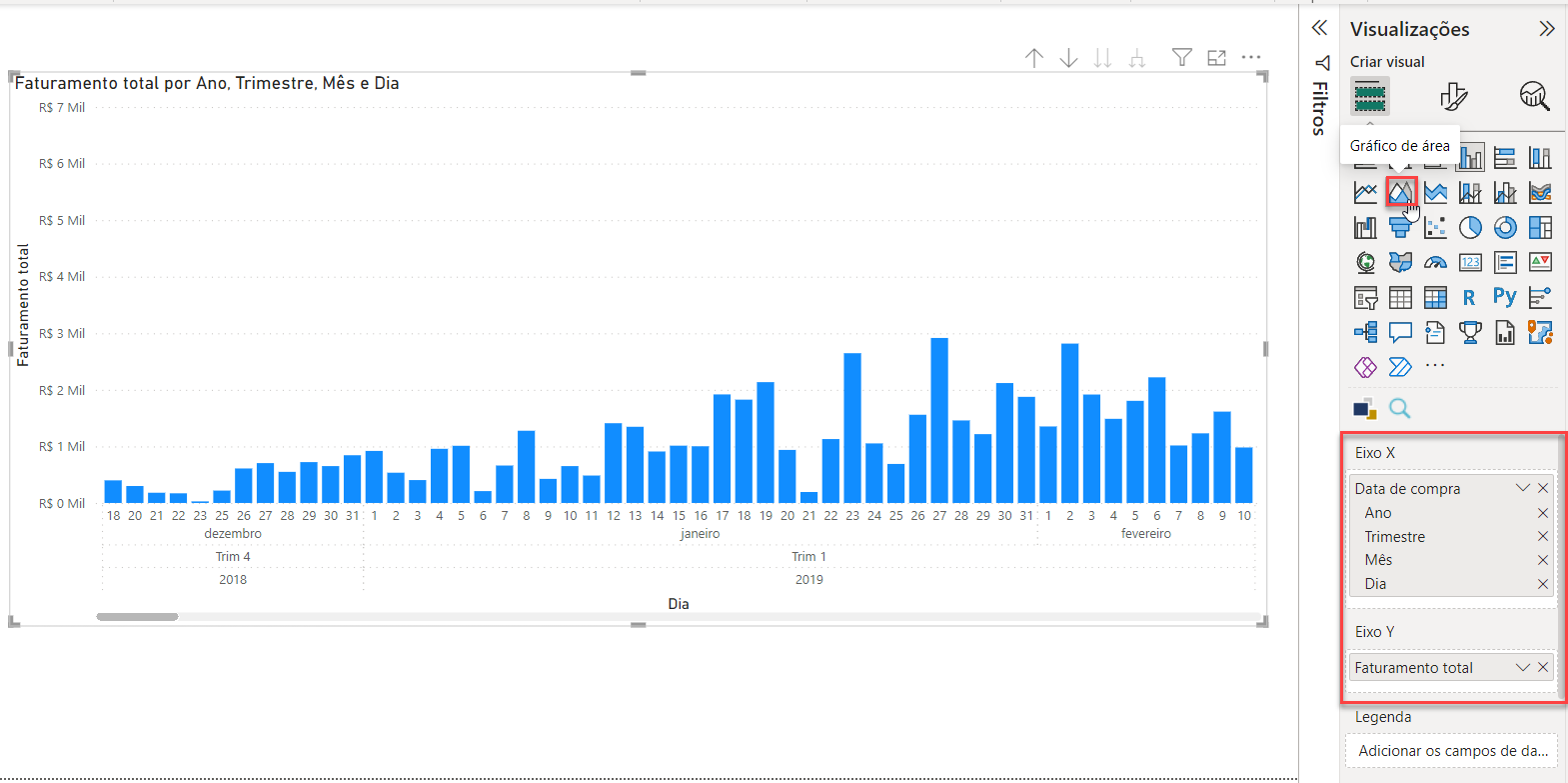
Task: Insert the filled map visual
Action: 1400,262
